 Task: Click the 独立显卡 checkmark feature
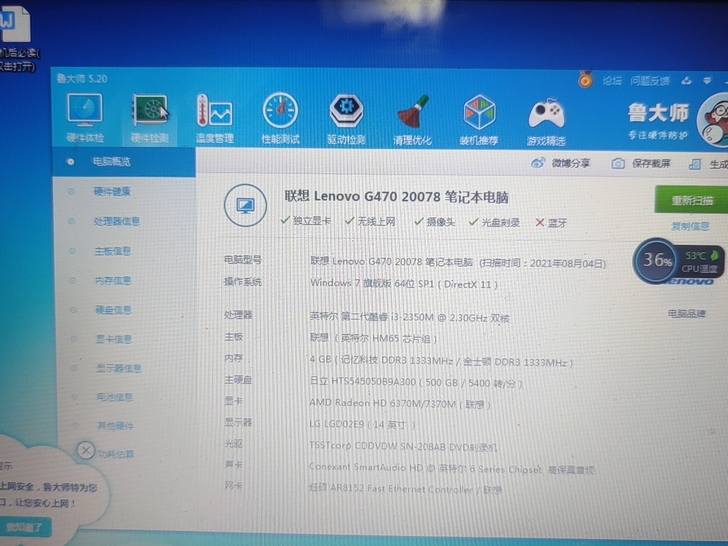(306, 221)
